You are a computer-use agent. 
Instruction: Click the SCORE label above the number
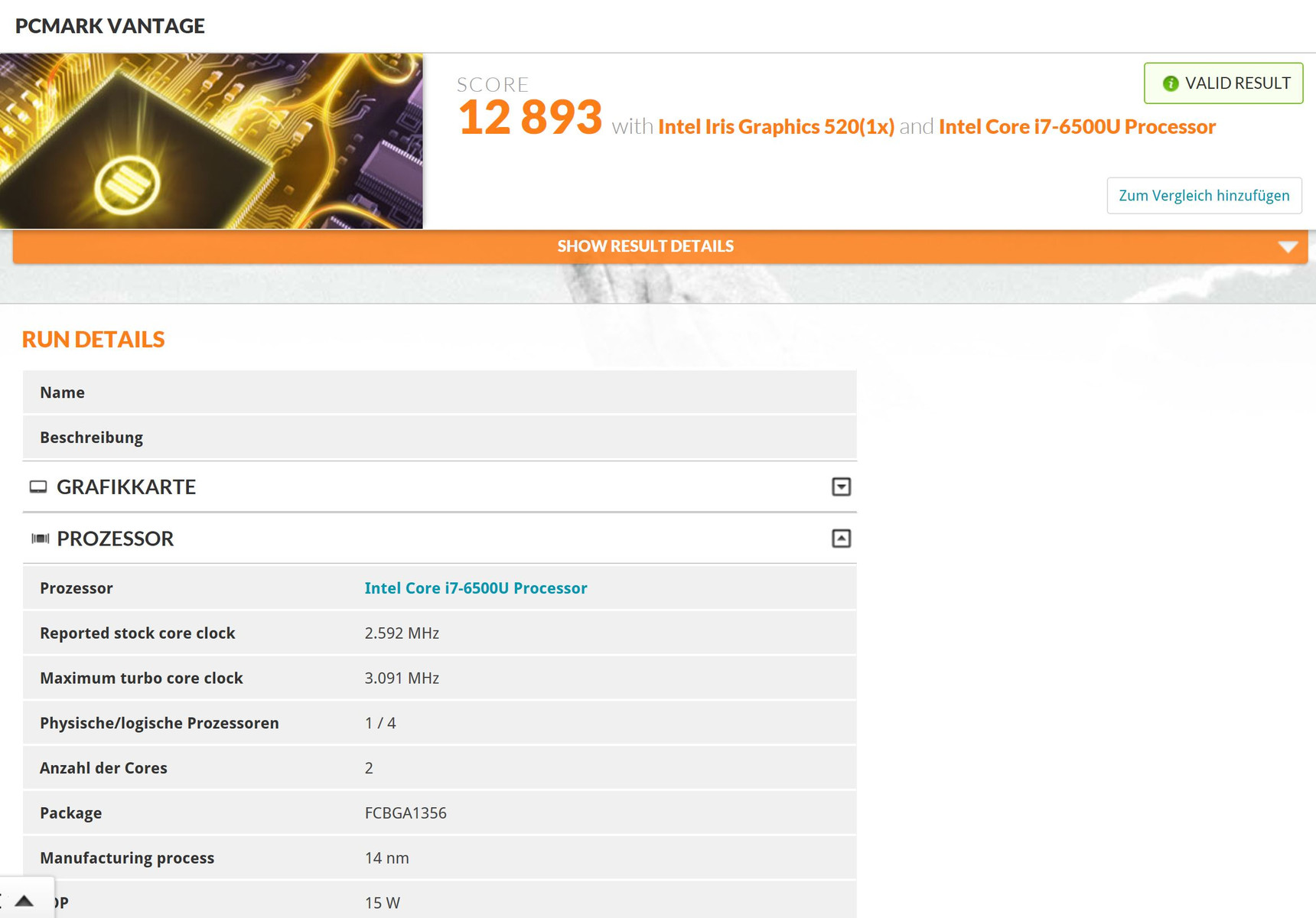(x=493, y=85)
